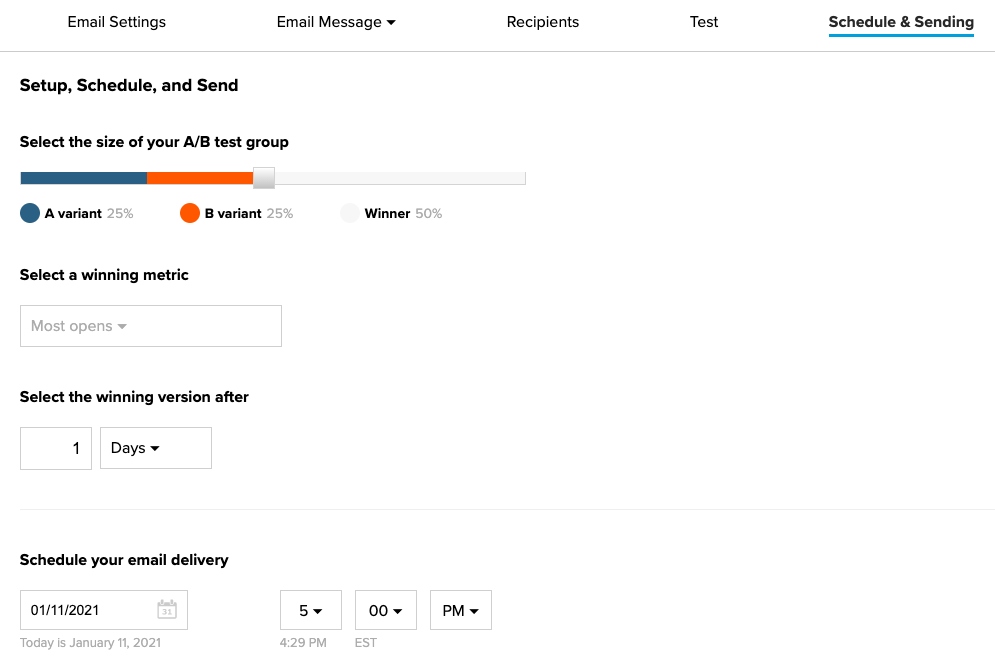Open the minutes dropdown showing 00
Viewport: 995px width, 666px height.
[386, 610]
